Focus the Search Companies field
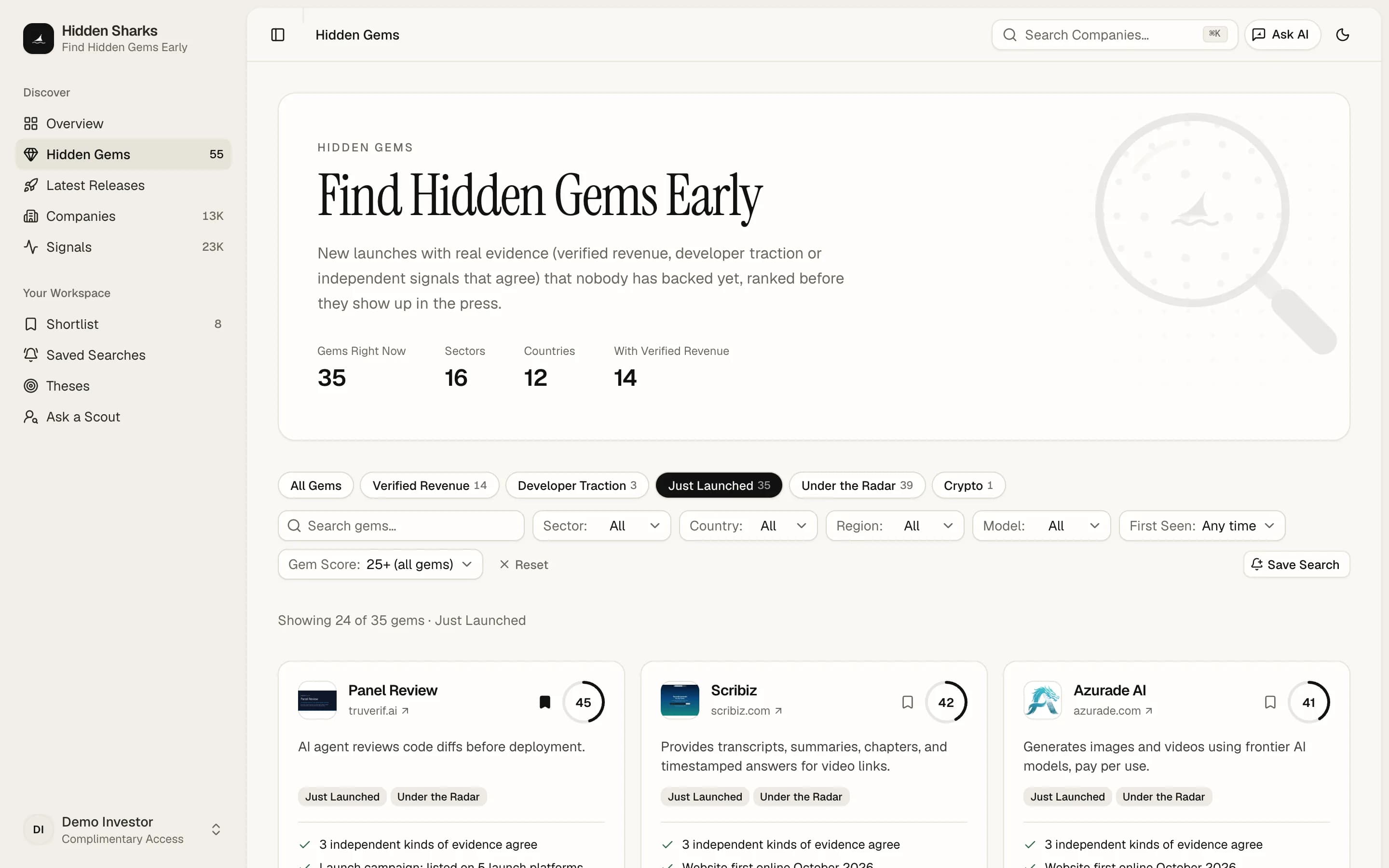The width and height of the screenshot is (1389, 868). 1115,35
